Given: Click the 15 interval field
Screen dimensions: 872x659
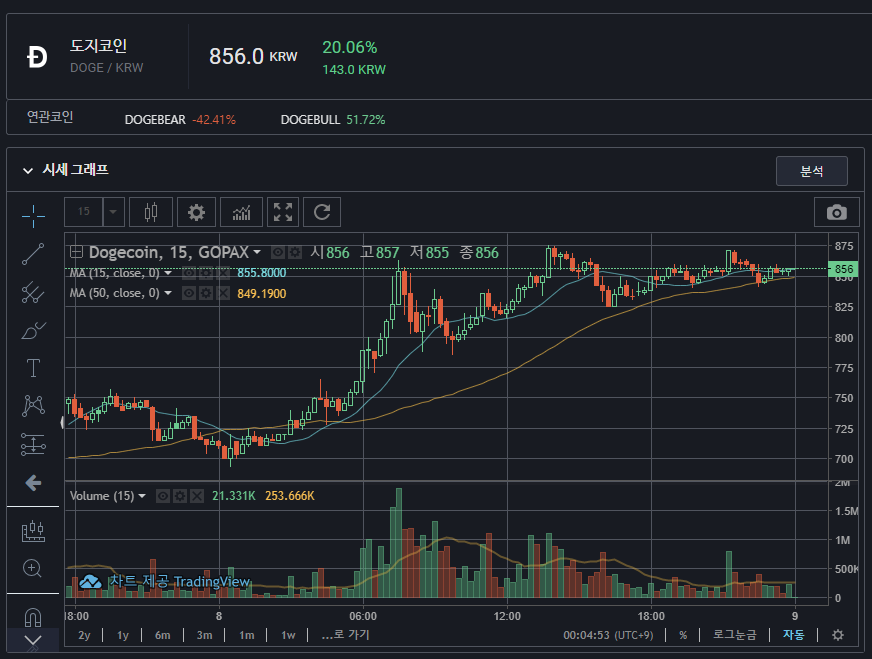Looking at the screenshot, I should click(x=83, y=212).
